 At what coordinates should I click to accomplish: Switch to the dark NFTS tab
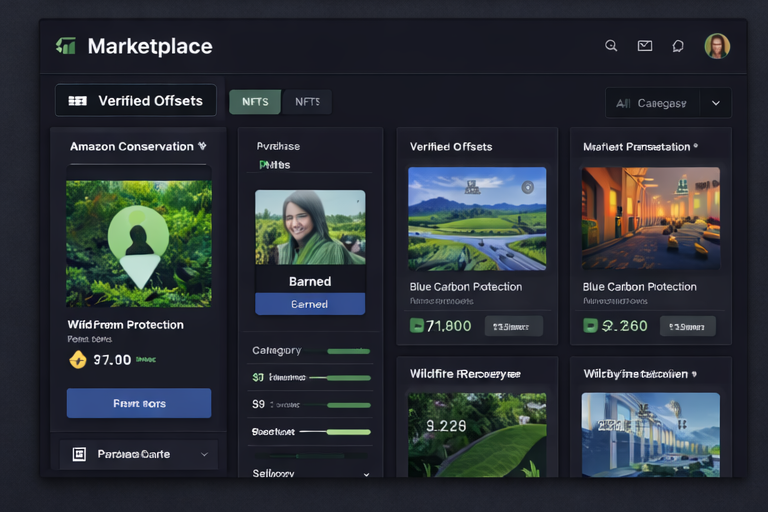(307, 102)
